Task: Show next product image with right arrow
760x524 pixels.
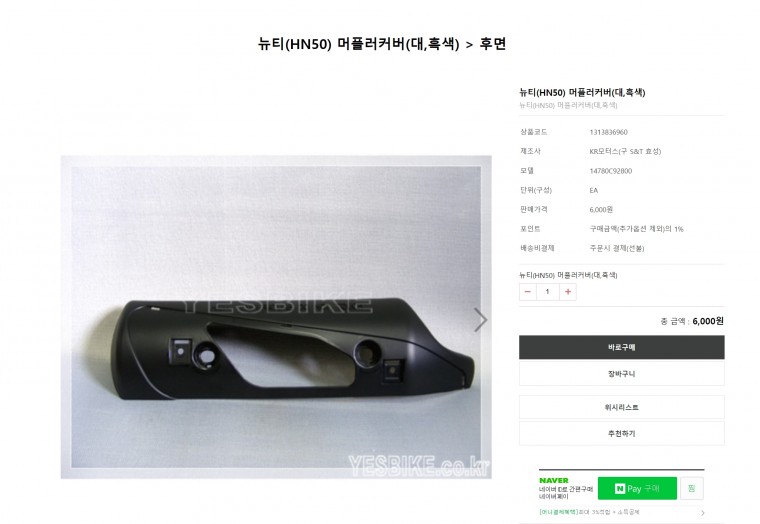Action: click(480, 320)
